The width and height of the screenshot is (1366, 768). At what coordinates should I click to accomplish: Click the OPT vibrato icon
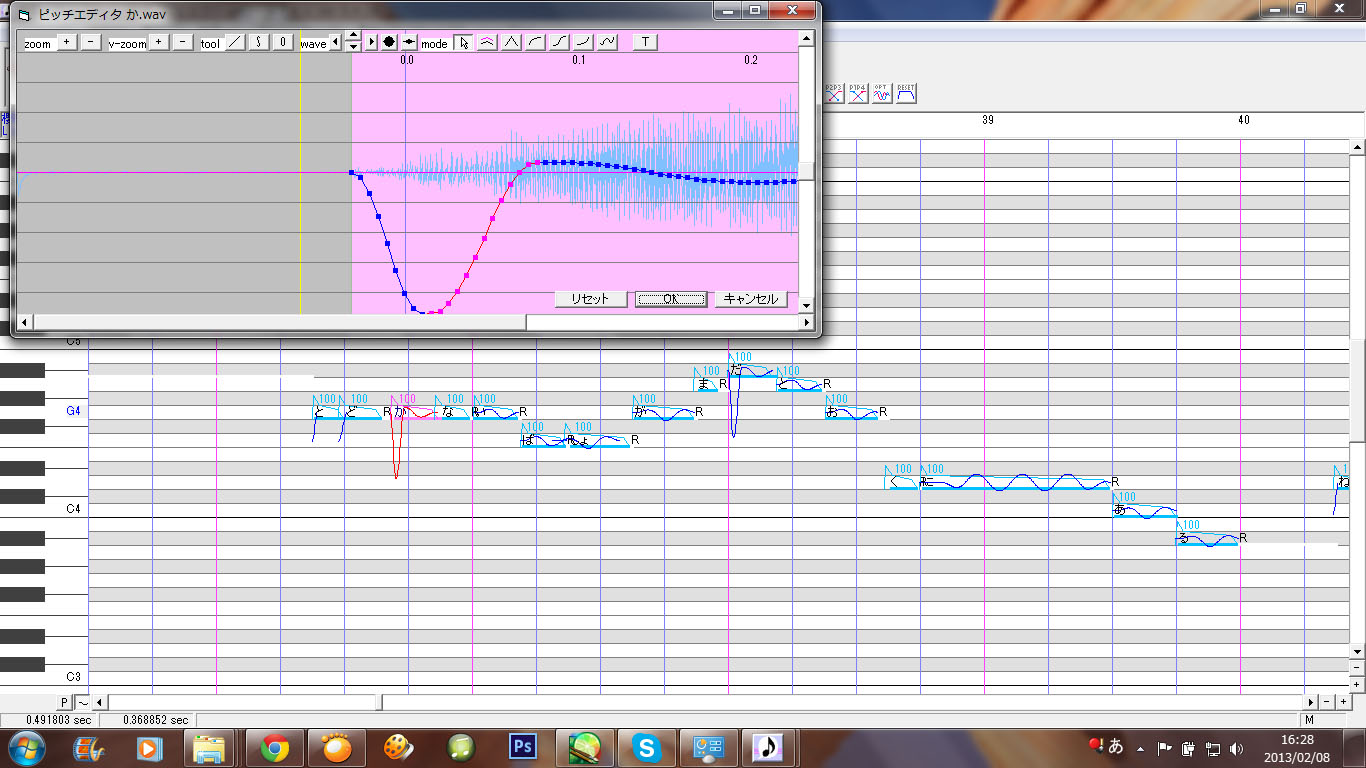click(881, 93)
